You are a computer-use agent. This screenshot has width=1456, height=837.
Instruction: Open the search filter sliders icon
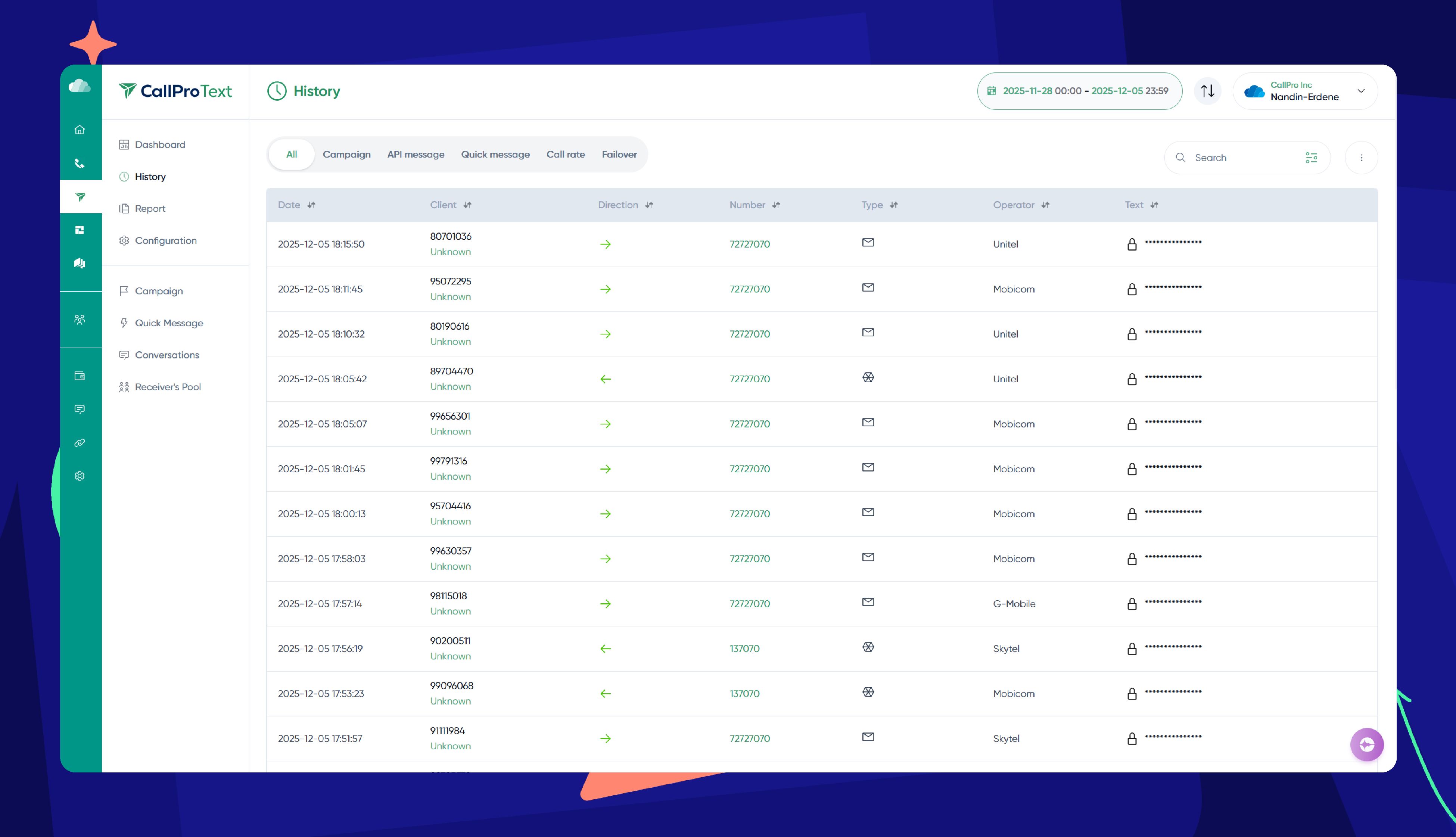coord(1311,158)
